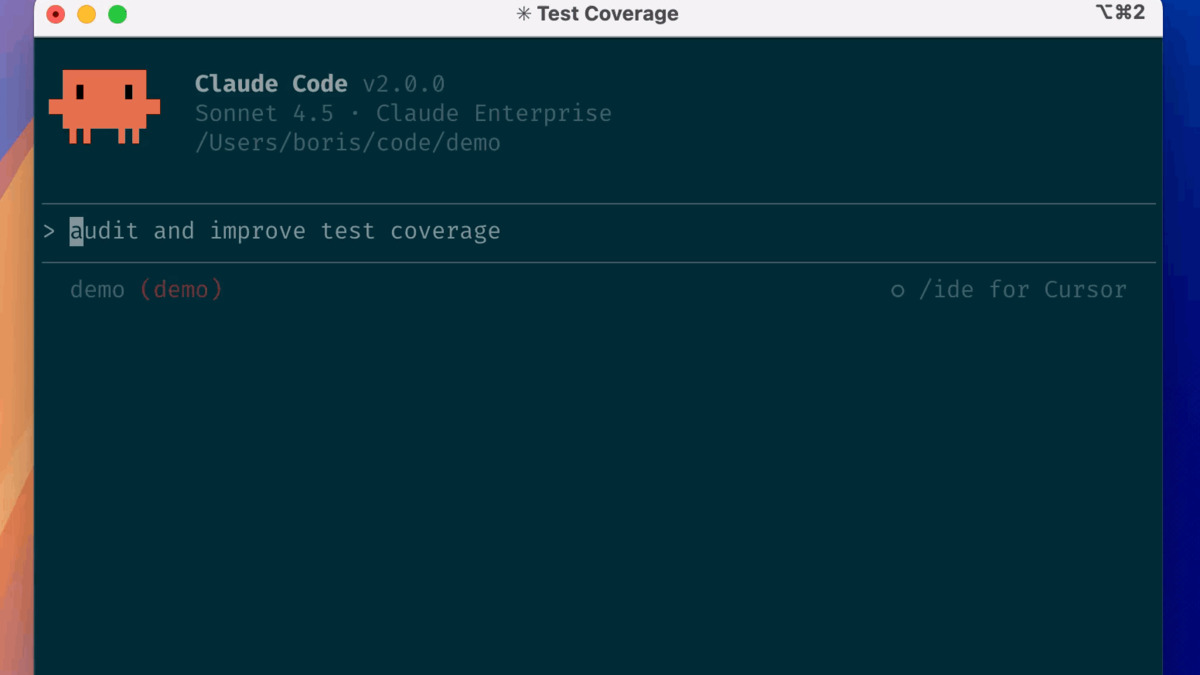Click inside the audit and improve prompt input
The width and height of the screenshot is (1200, 675).
290,231
